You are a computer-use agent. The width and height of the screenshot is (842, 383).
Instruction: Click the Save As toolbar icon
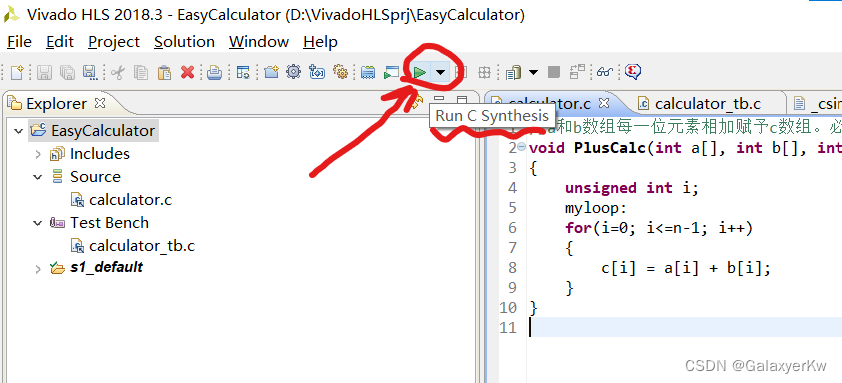(90, 72)
